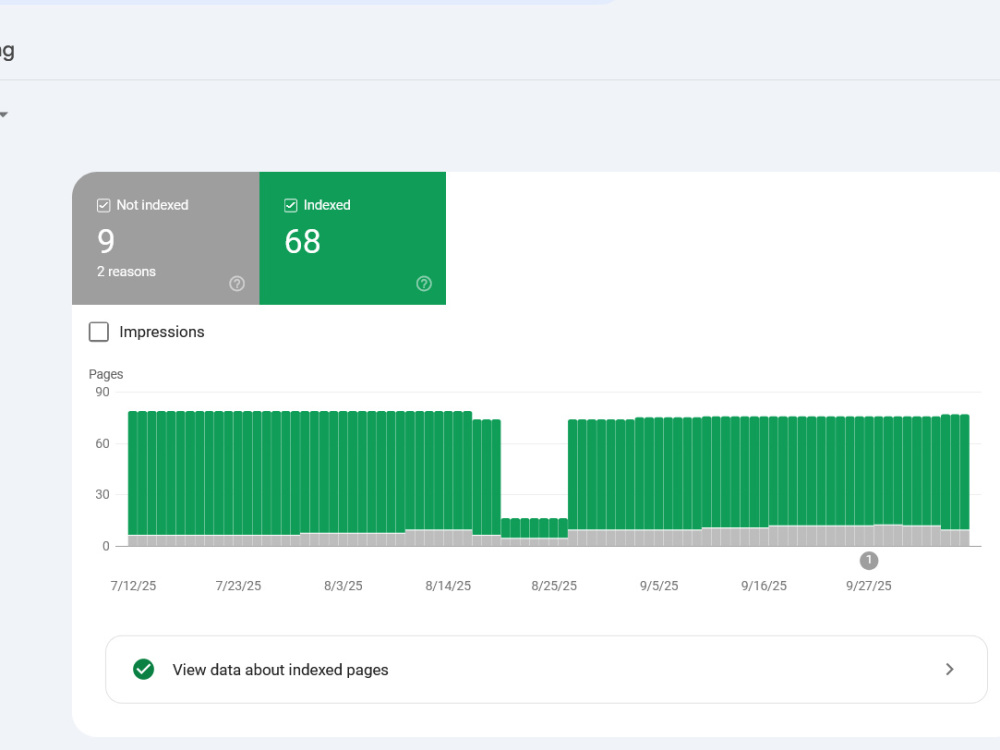Viewport: 1000px width, 750px height.
Task: Click the 30 value on the y-axis
Action: click(102, 494)
